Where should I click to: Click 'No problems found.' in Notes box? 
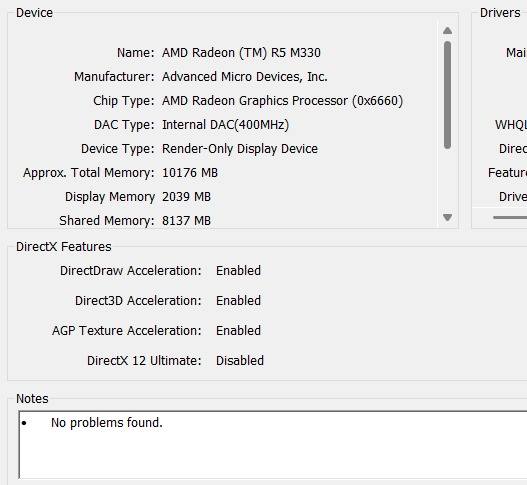point(107,423)
